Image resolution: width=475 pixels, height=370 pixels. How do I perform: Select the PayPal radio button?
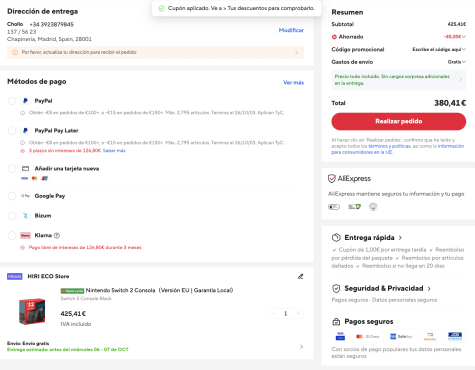click(12, 101)
